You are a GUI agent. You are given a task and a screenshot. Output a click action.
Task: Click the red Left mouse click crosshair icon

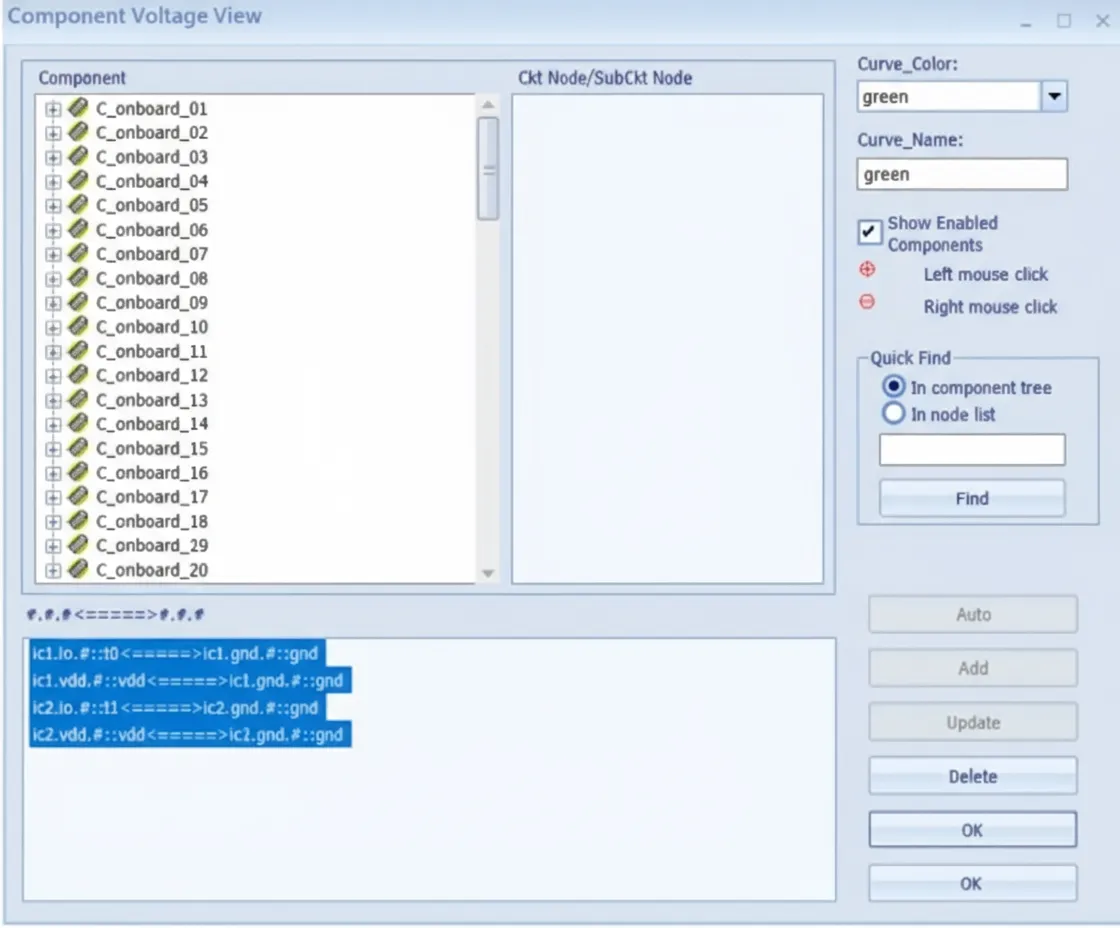(x=867, y=269)
